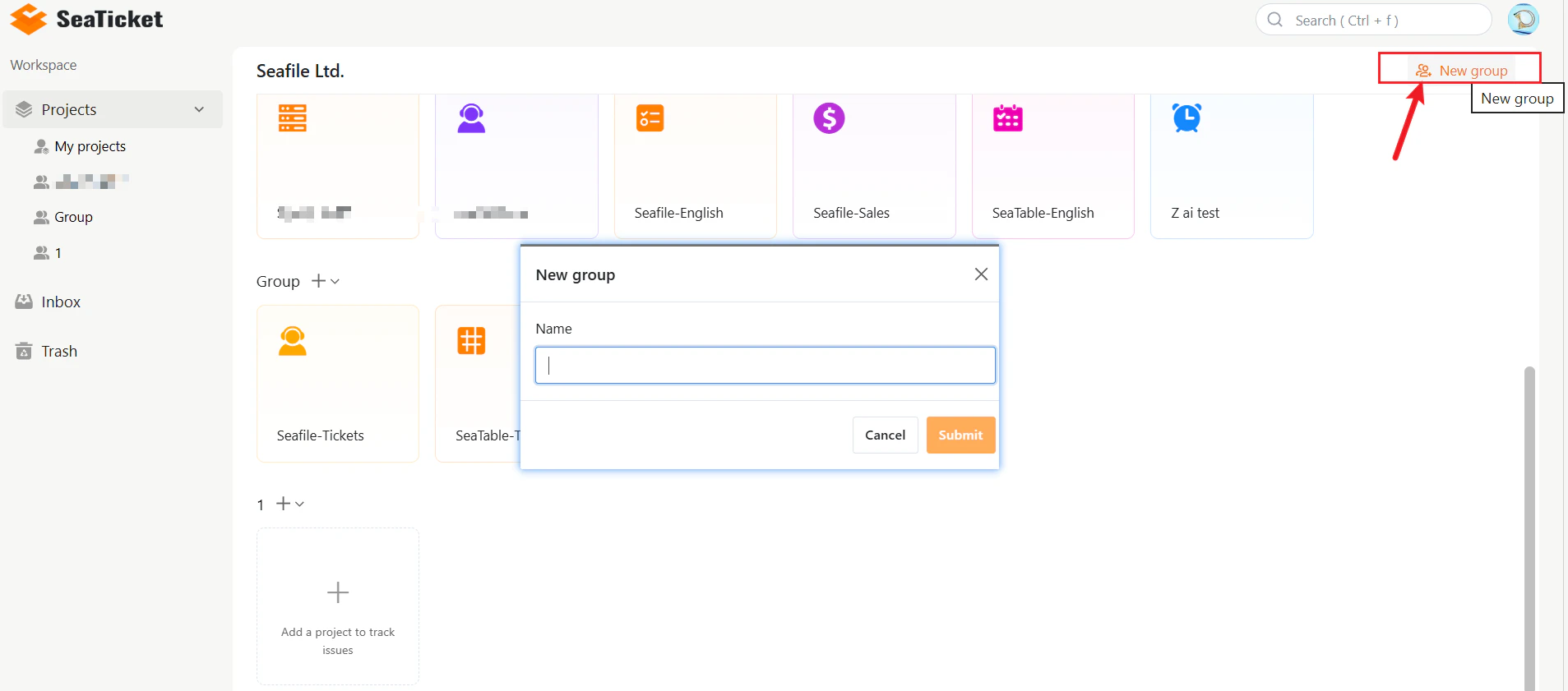This screenshot has width=1568, height=691.
Task: Click the plus icon next to Group heading
Action: tap(318, 281)
